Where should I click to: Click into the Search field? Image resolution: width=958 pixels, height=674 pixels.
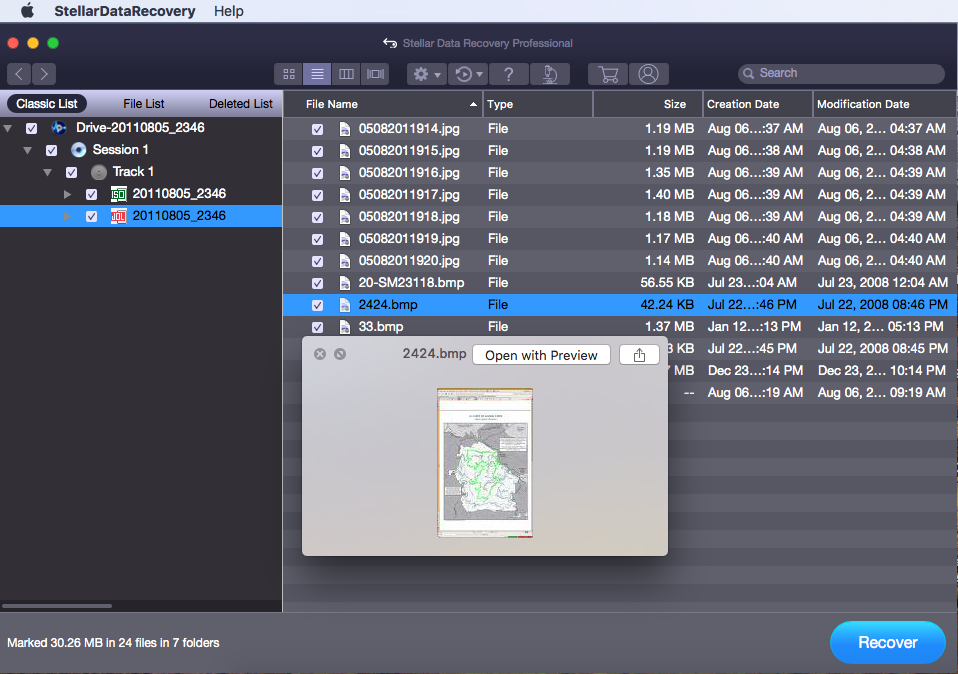tap(841, 73)
